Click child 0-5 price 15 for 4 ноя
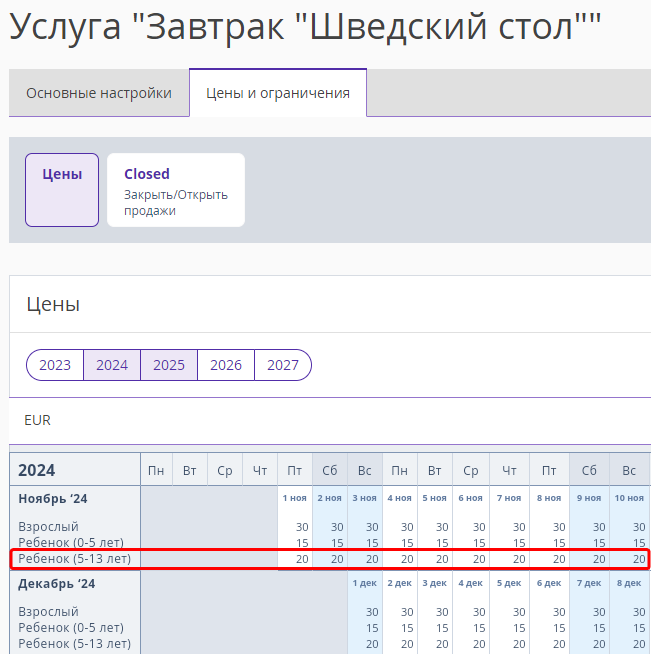The width and height of the screenshot is (651, 654). (x=407, y=543)
